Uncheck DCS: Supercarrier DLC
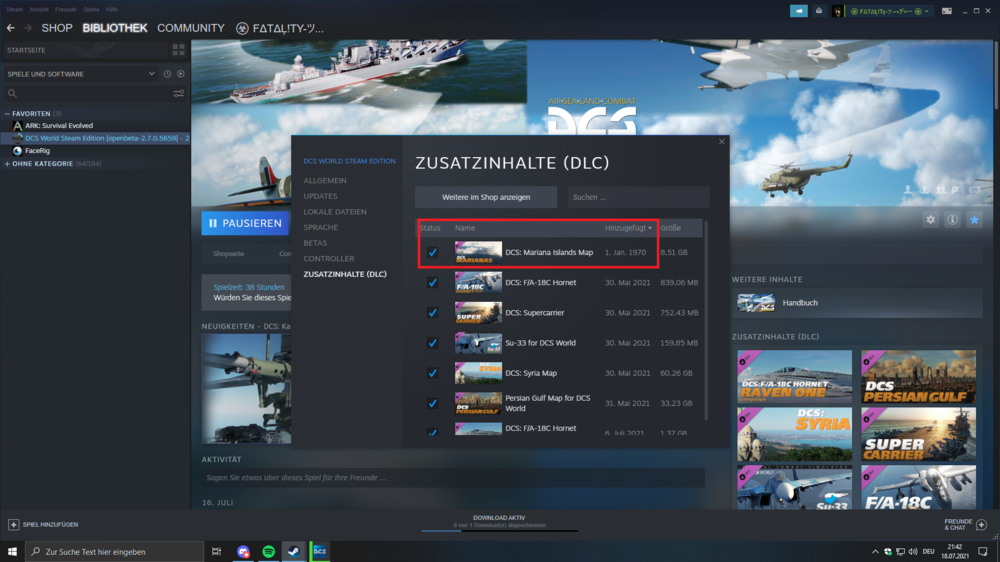The image size is (1000, 562). (432, 313)
